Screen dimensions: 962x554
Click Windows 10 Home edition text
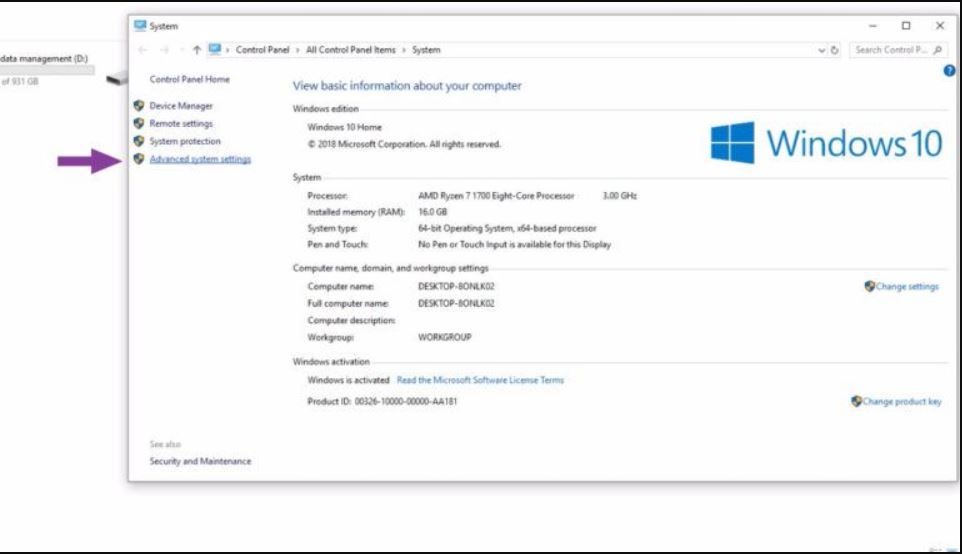345,127
